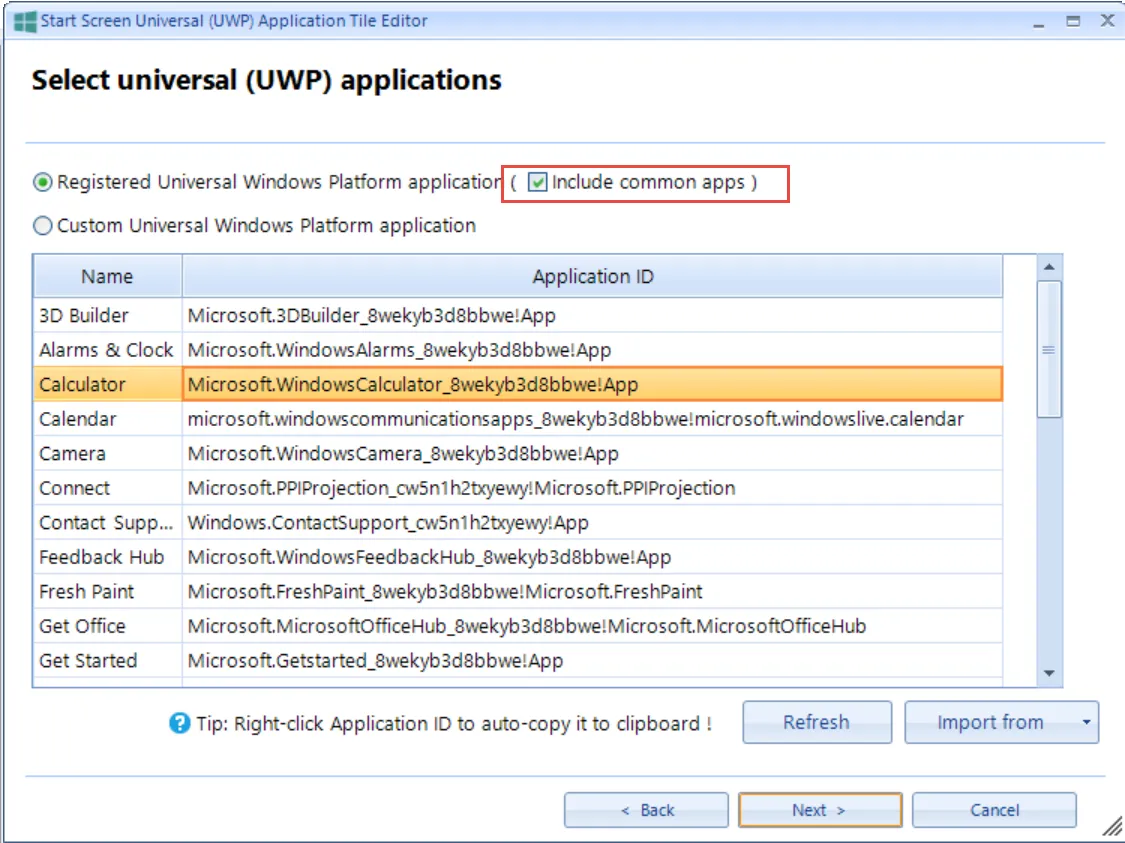Click the vertical scrollbar thumb
Screen dimensions: 1125x843
[x=1049, y=349]
